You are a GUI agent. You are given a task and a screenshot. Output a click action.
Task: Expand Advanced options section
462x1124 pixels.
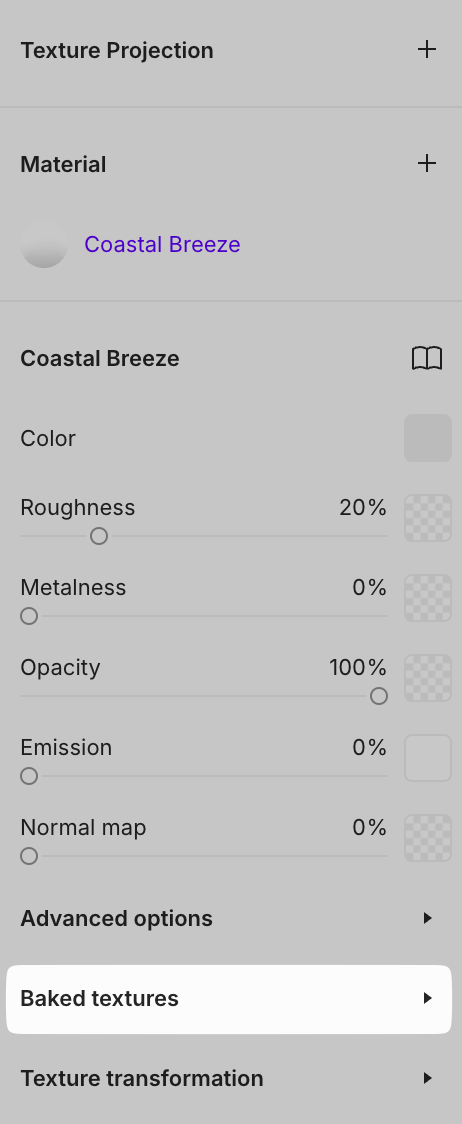pyautogui.click(x=229, y=918)
